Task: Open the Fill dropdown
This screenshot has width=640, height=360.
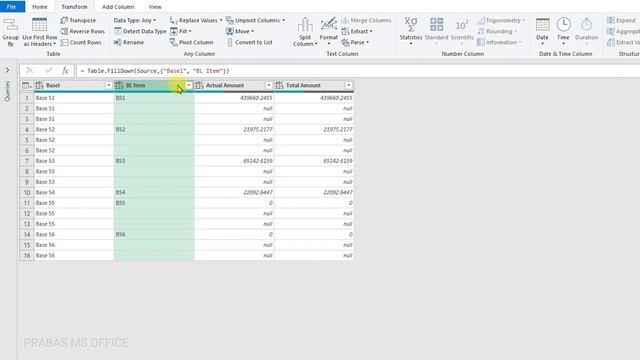Action: (x=181, y=31)
